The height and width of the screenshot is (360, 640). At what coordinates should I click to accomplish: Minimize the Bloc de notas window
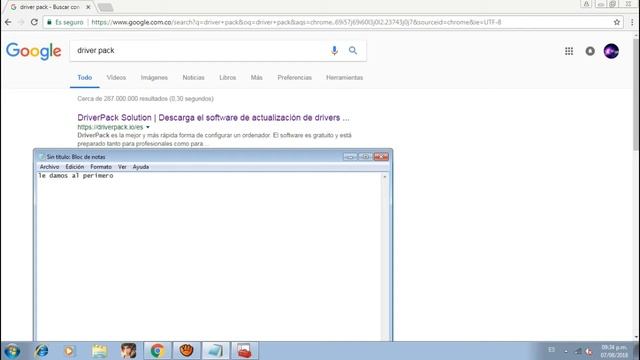[x=350, y=157]
